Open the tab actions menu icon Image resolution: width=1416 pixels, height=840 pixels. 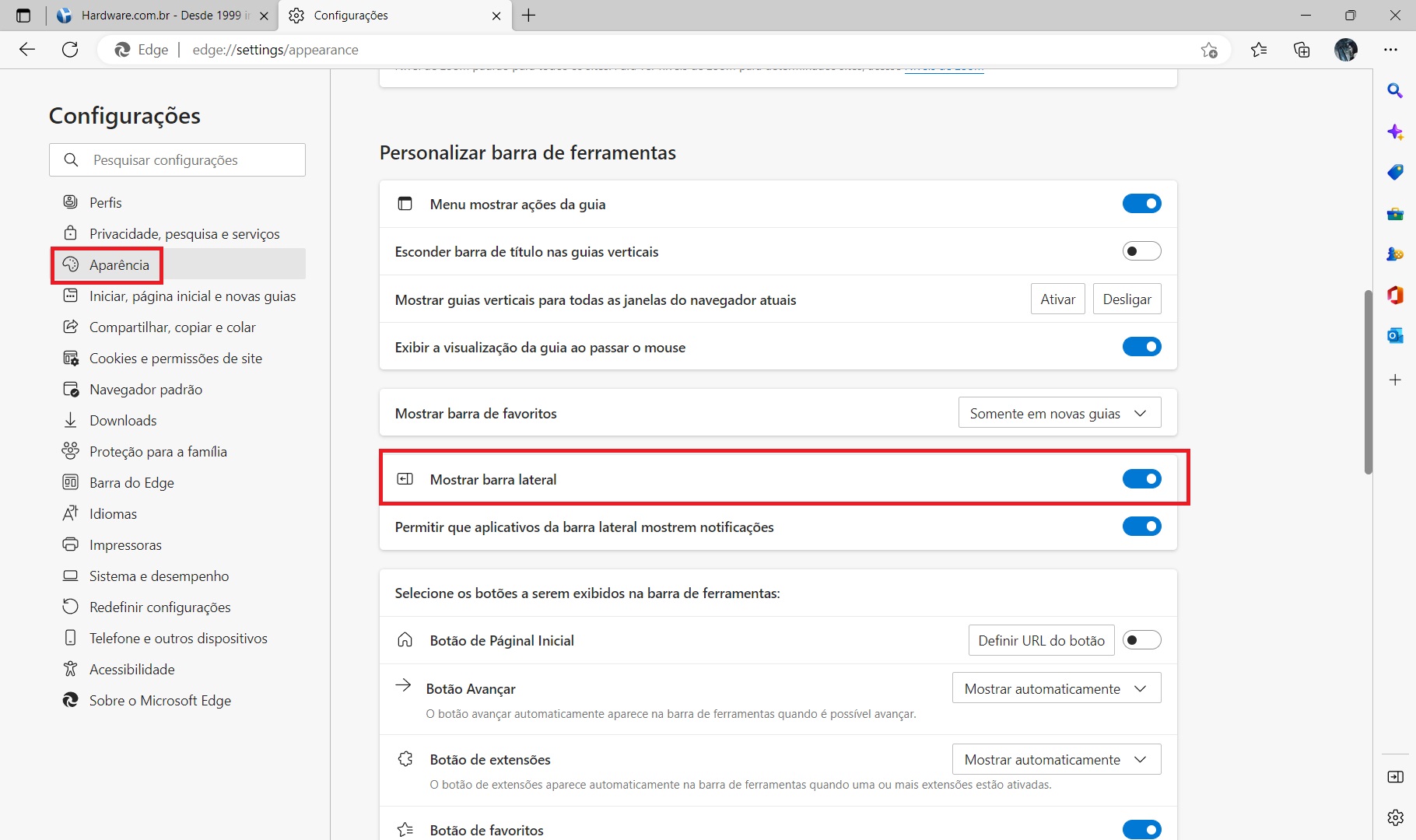tap(23, 16)
